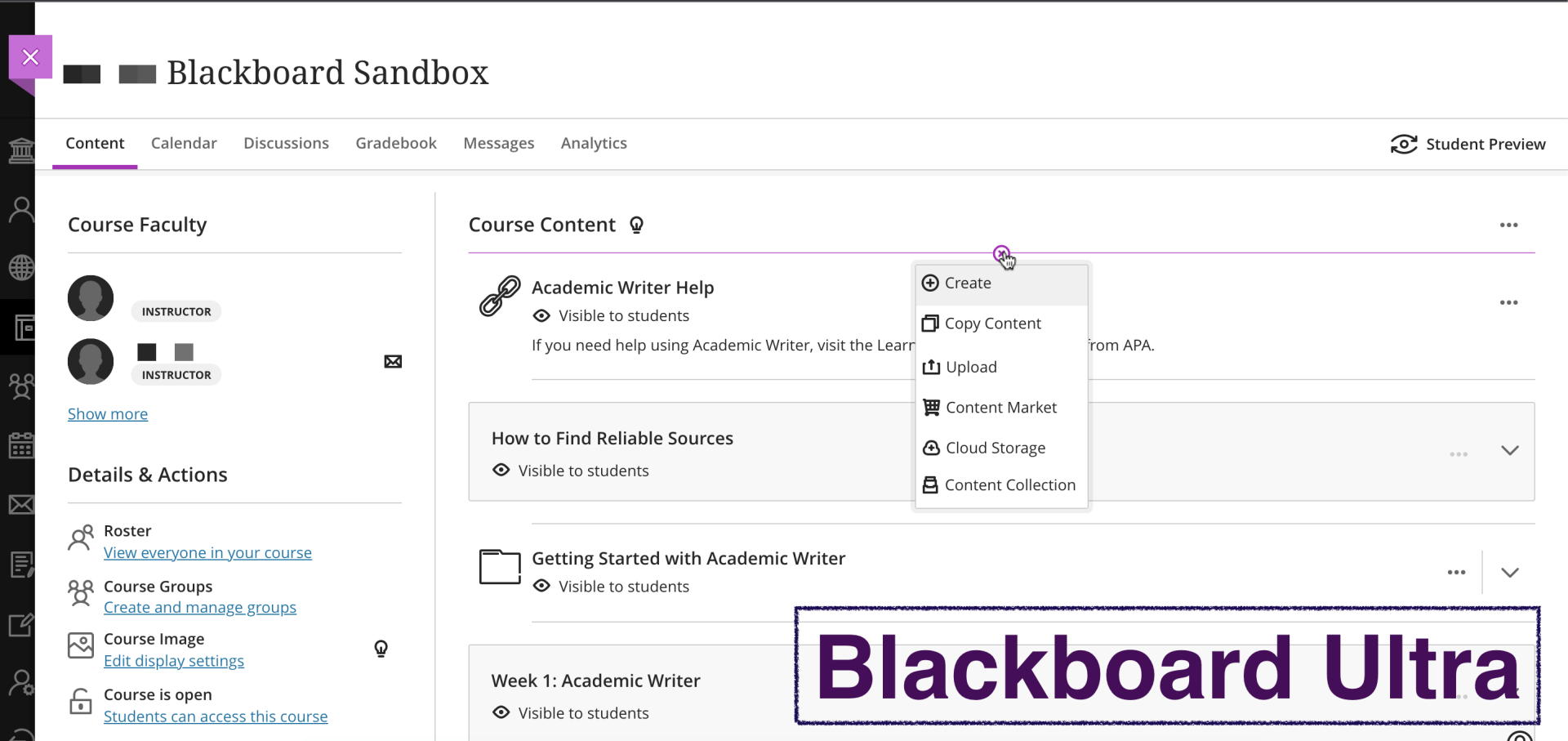Toggle visibility for How to Find Reliable Sources
Screen dimensions: 1568x741
[501, 470]
